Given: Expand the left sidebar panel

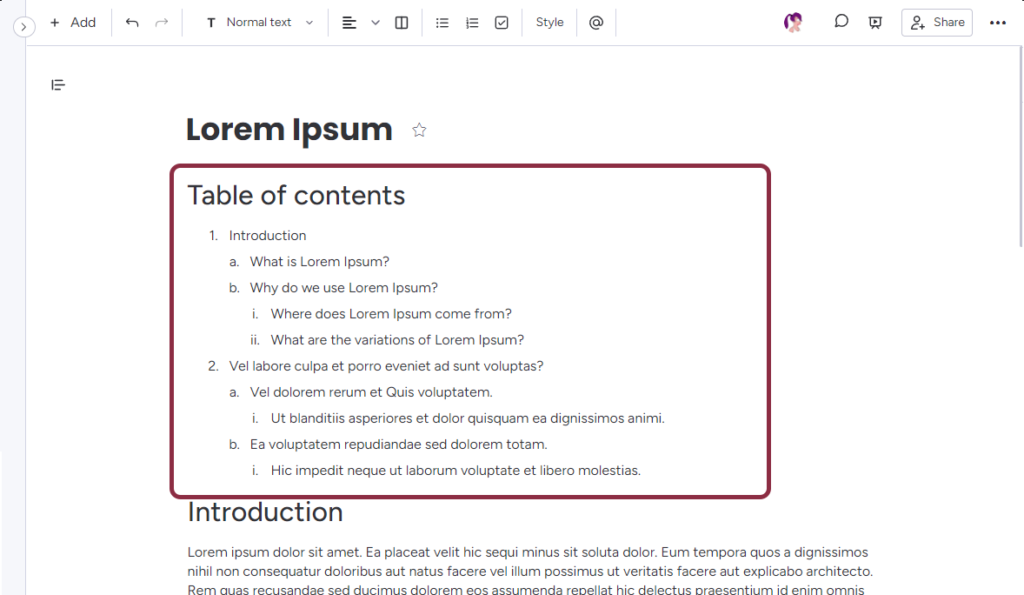Looking at the screenshot, I should [x=24, y=27].
